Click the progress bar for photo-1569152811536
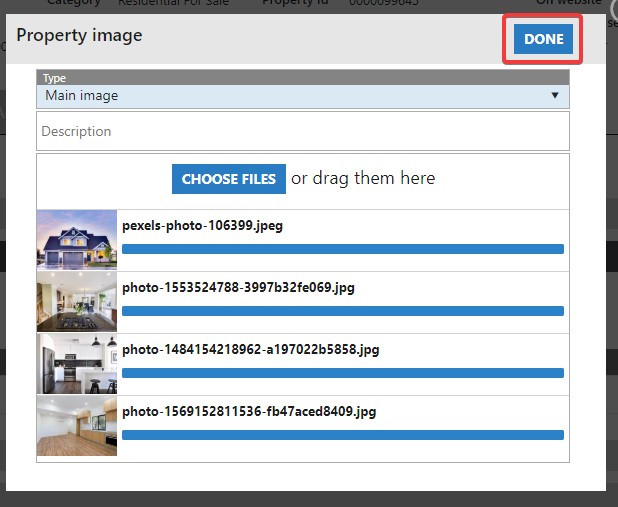 (342, 435)
